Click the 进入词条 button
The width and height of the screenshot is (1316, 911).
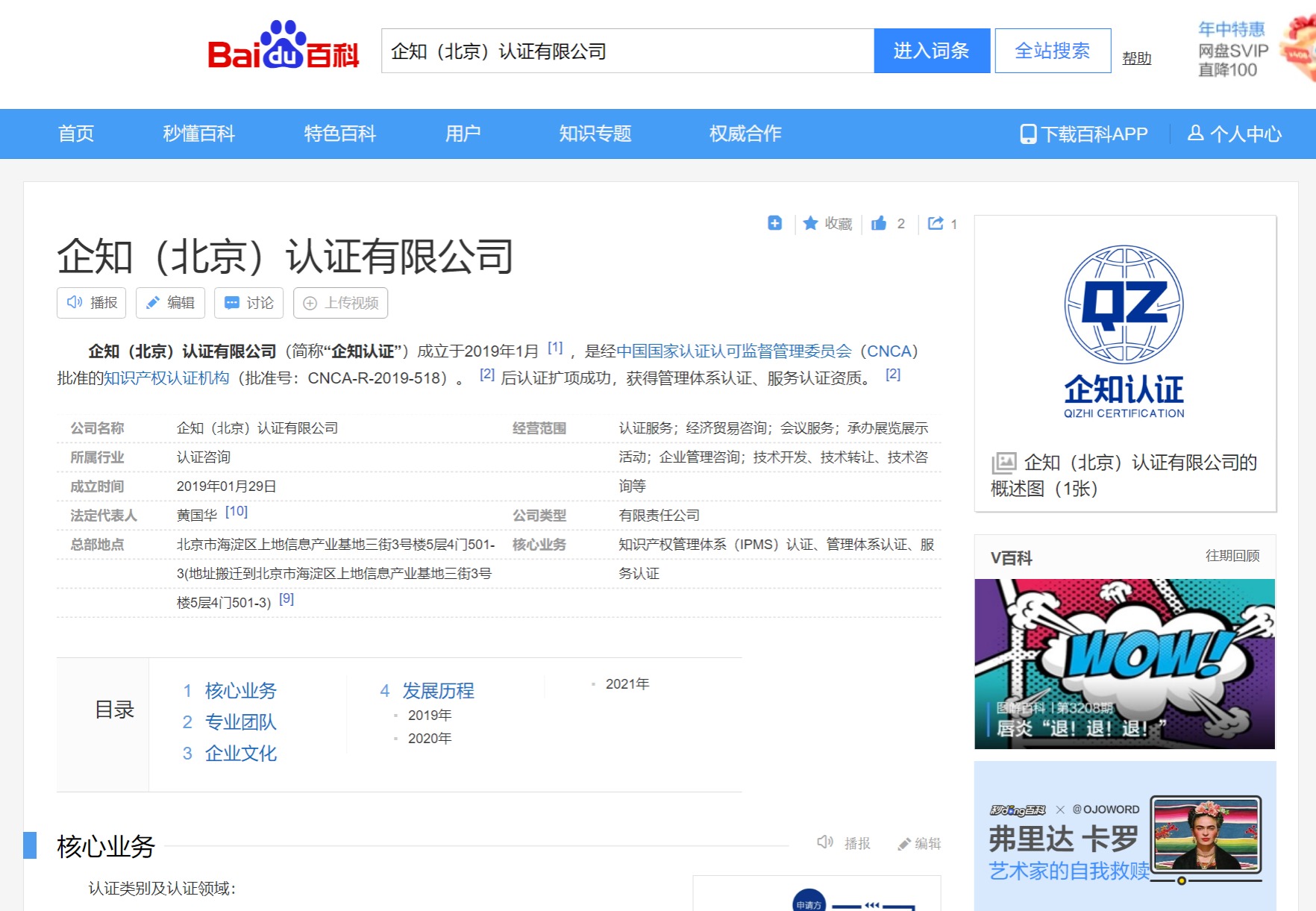(x=932, y=51)
